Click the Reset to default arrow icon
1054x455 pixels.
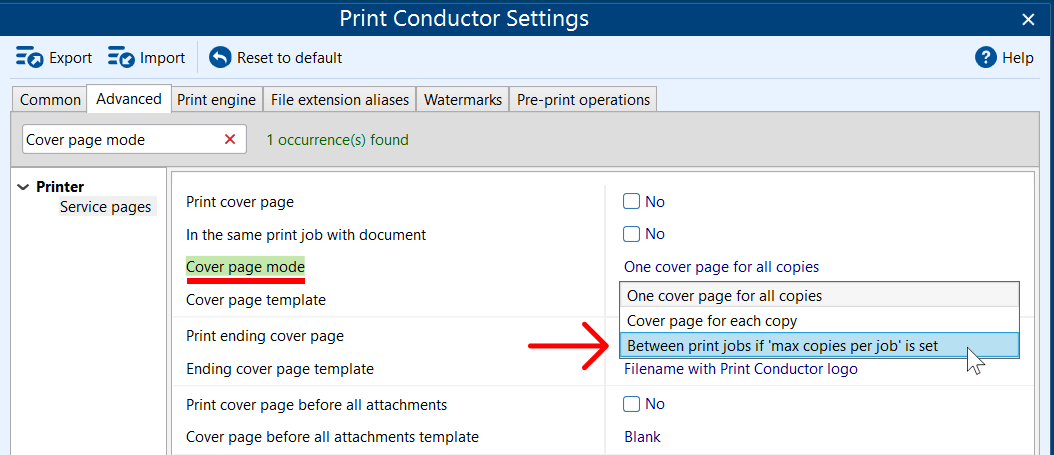tap(219, 58)
